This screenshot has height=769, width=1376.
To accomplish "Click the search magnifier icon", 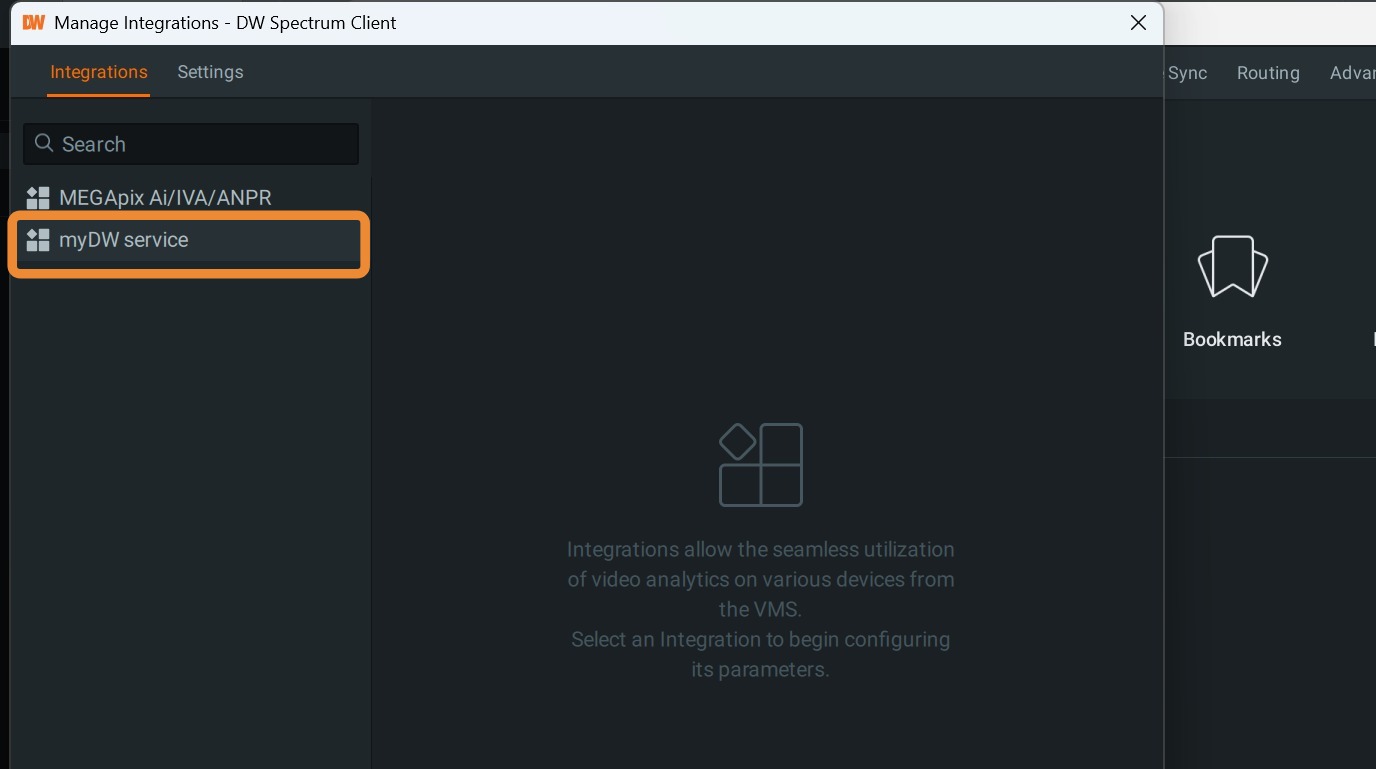I will point(43,143).
